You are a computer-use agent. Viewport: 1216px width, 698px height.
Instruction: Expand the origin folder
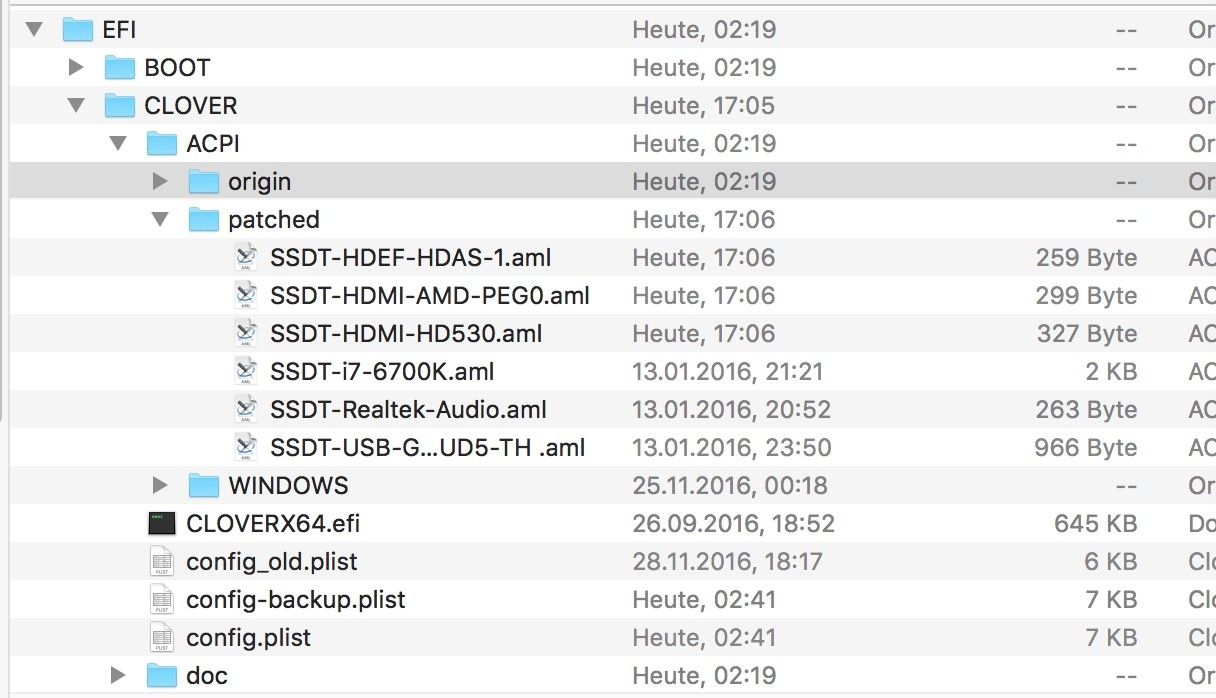click(160, 182)
